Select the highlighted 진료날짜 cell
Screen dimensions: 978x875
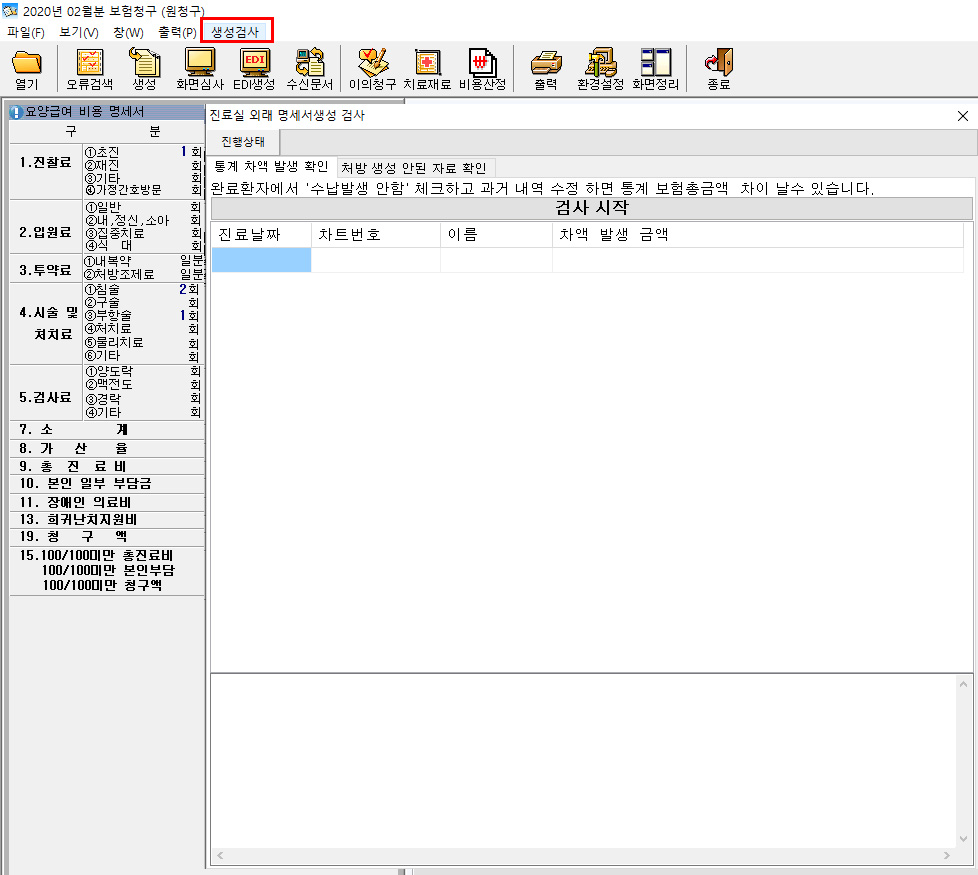[261, 260]
